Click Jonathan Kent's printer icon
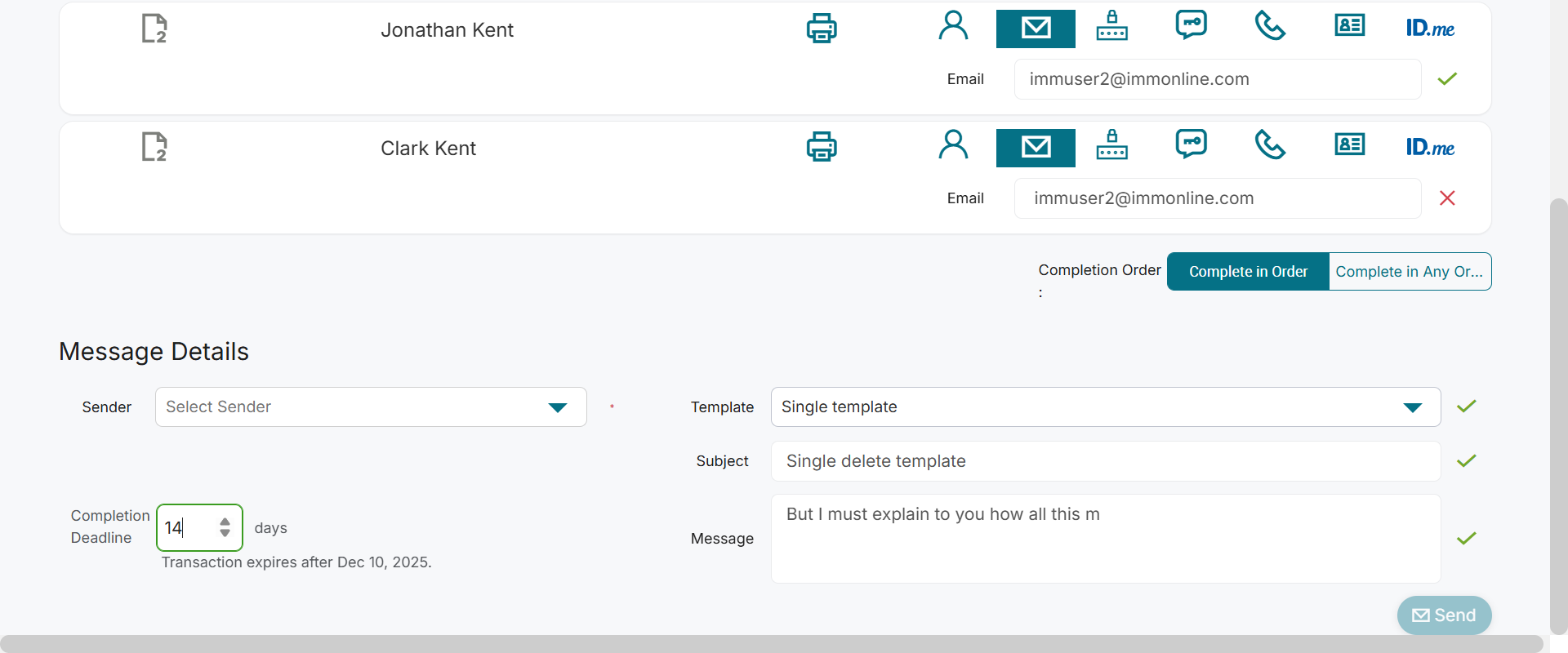Image resolution: width=1568 pixels, height=653 pixels. [822, 29]
